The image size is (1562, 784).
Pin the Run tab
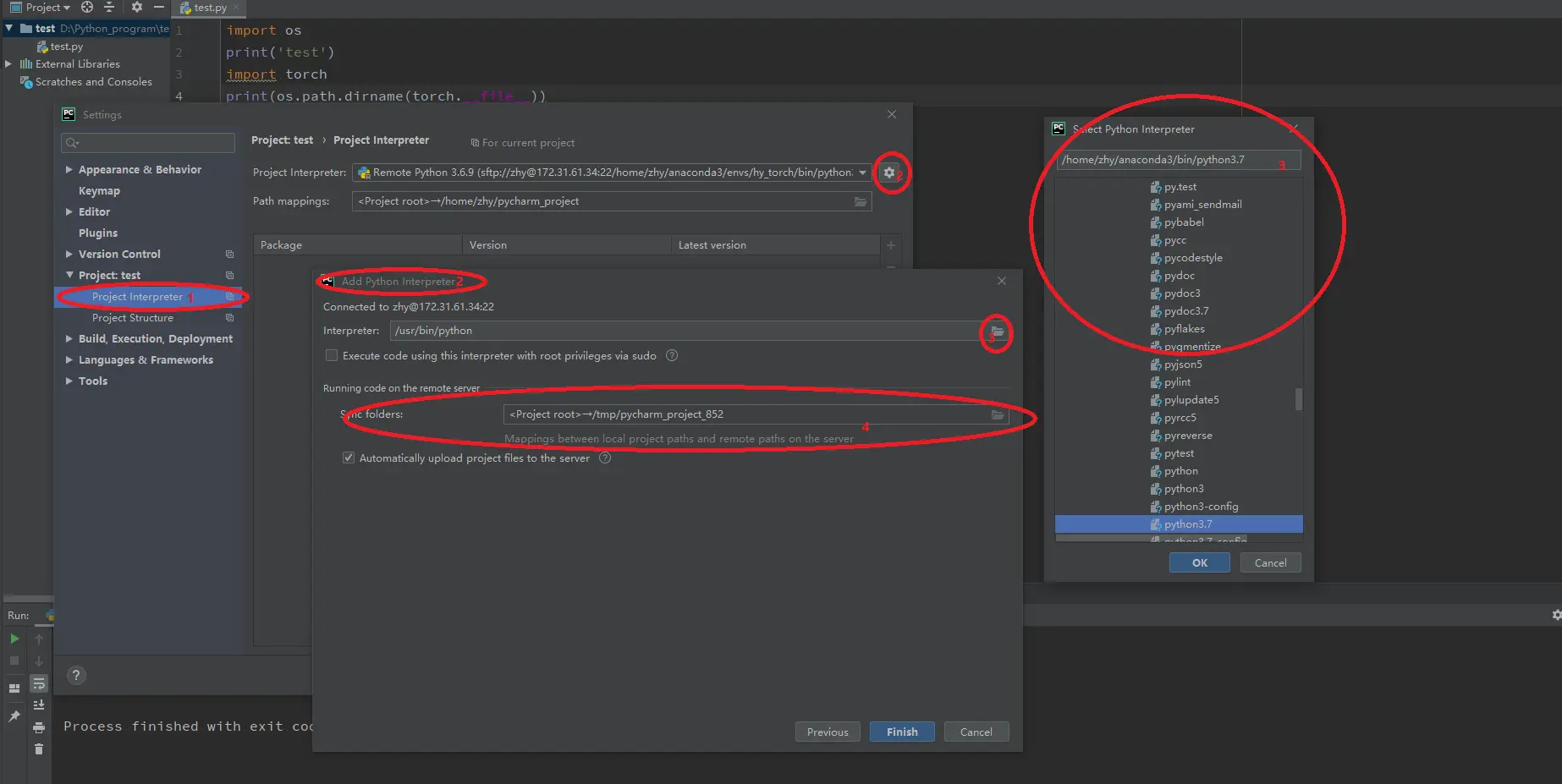(14, 716)
